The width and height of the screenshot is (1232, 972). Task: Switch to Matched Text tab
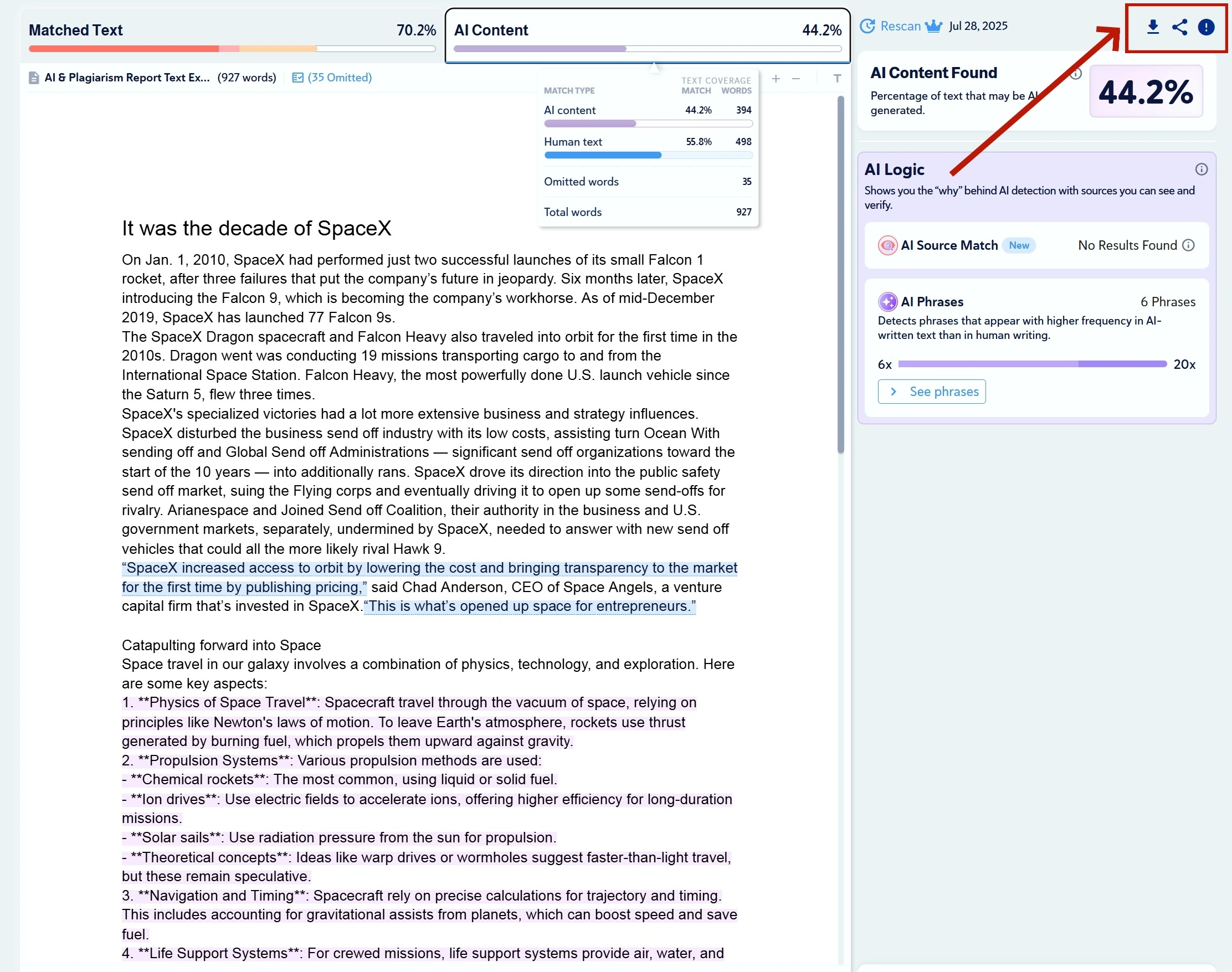(232, 36)
